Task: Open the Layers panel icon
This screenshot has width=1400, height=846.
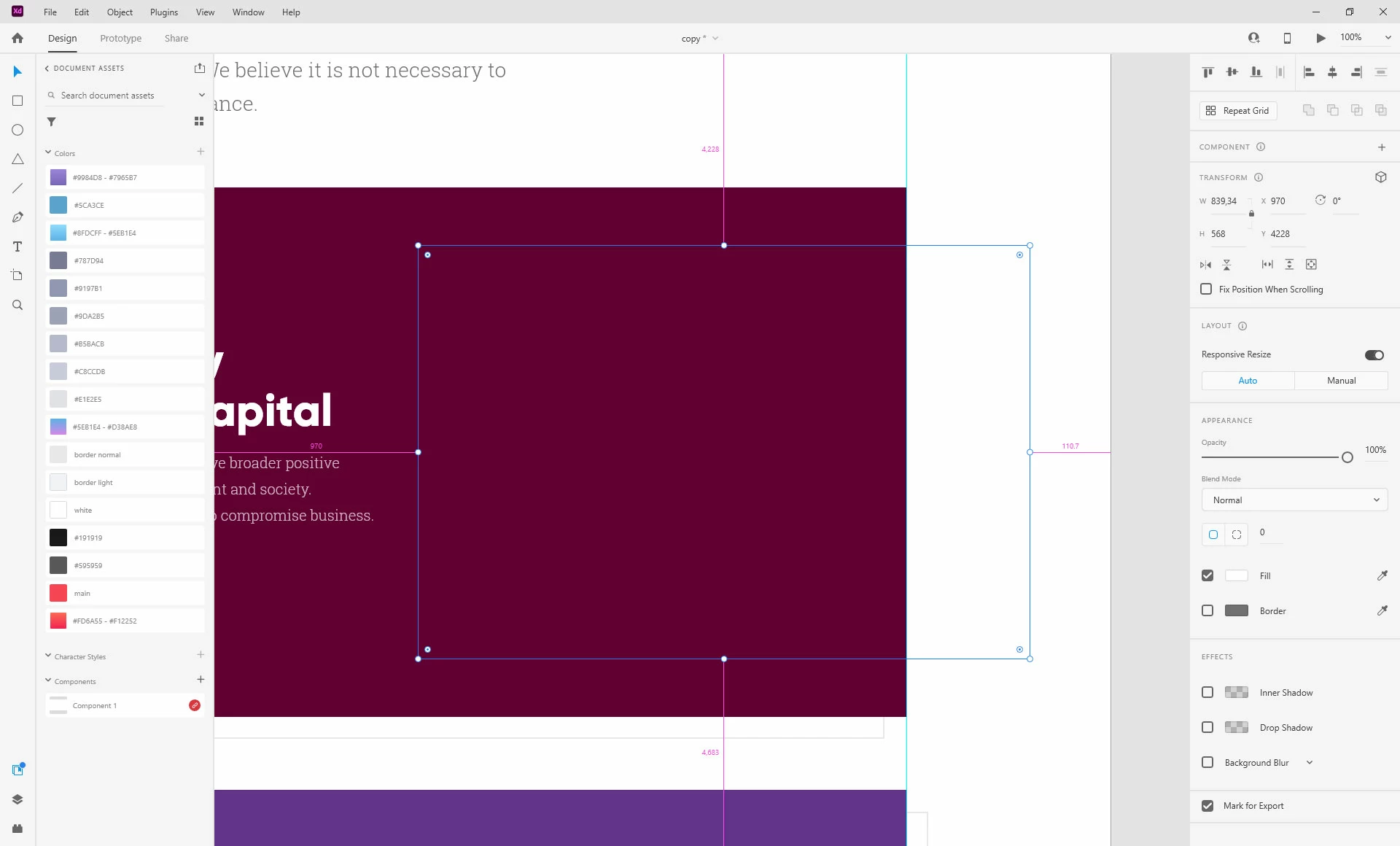Action: coord(17,799)
